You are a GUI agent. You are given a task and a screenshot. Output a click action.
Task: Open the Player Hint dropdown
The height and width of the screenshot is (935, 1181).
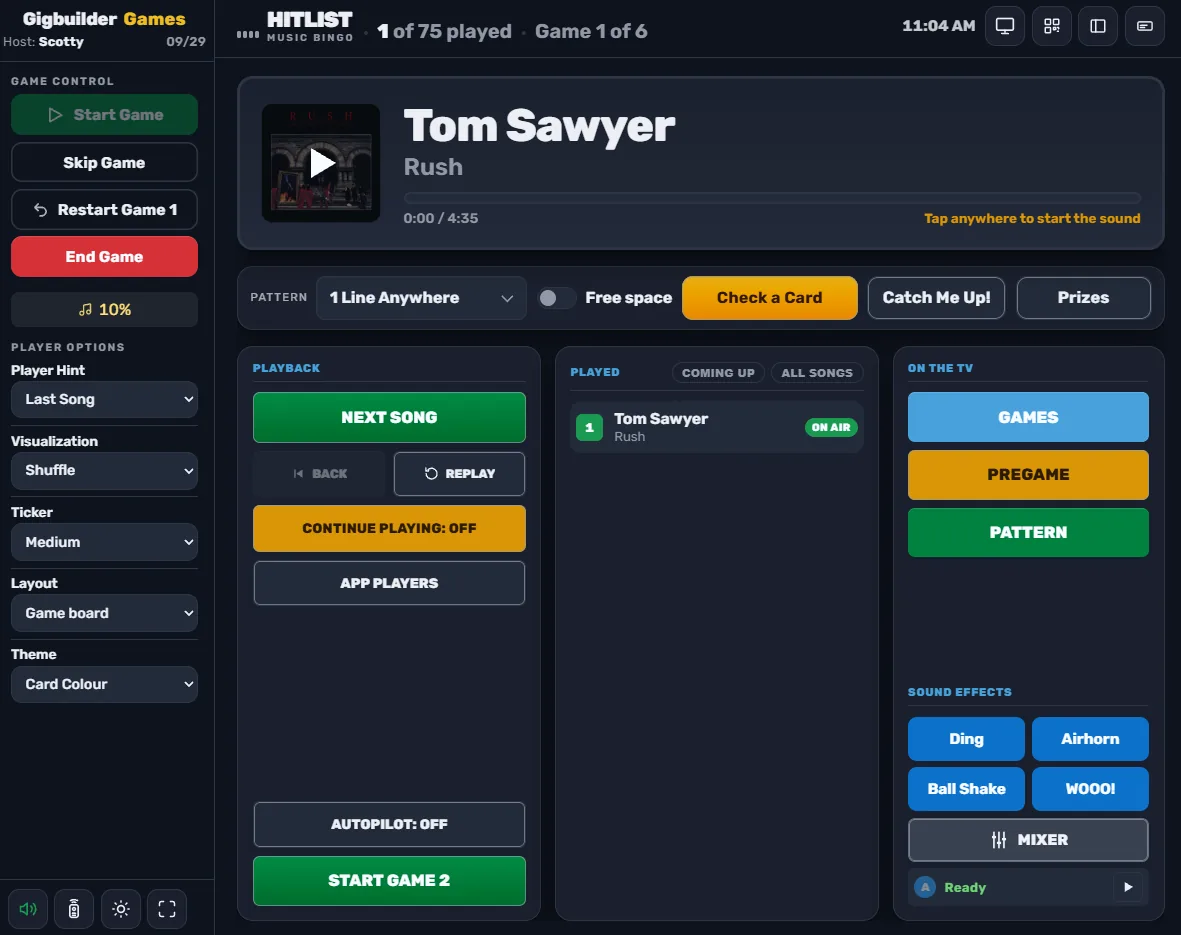[x=105, y=399]
